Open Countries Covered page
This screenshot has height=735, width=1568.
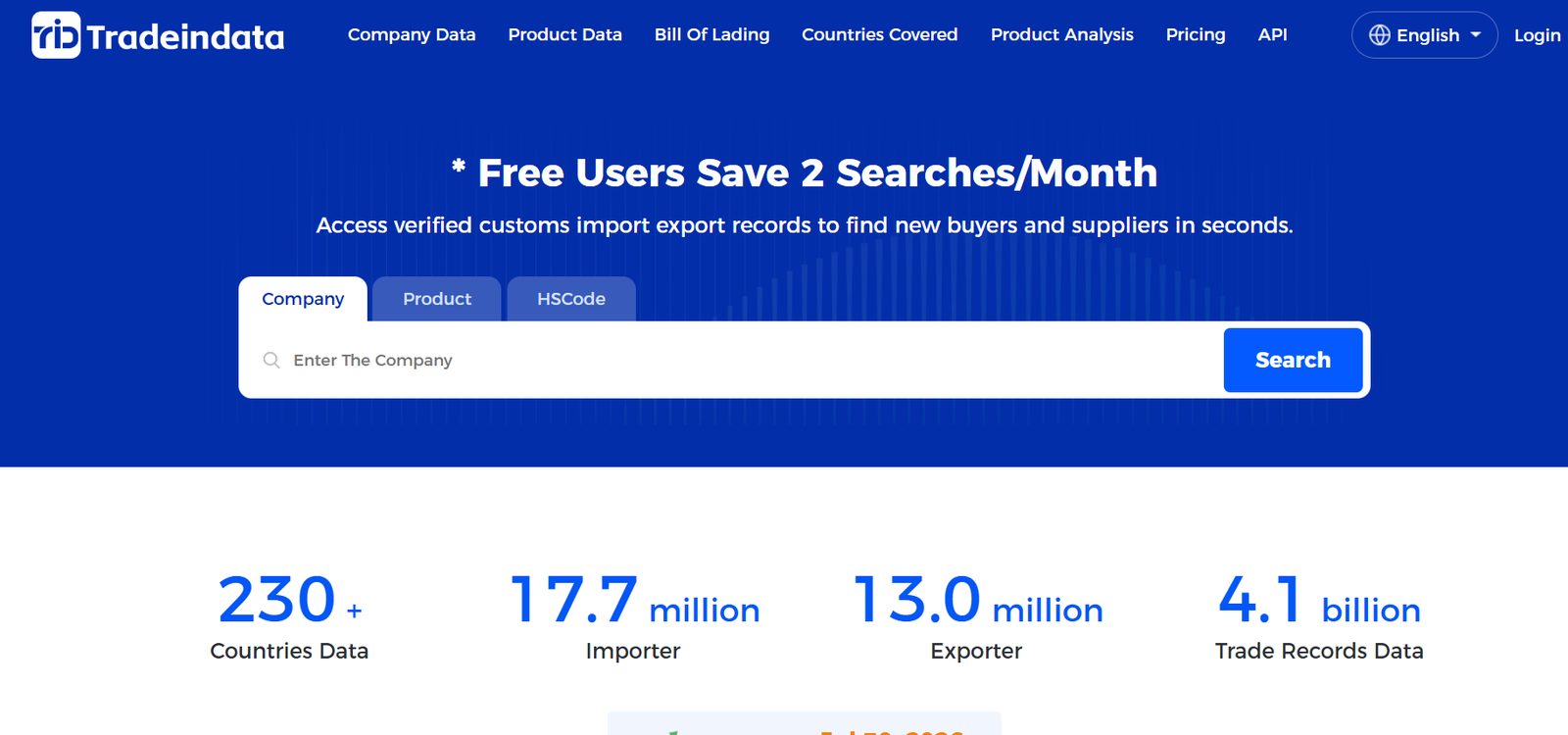pos(879,34)
